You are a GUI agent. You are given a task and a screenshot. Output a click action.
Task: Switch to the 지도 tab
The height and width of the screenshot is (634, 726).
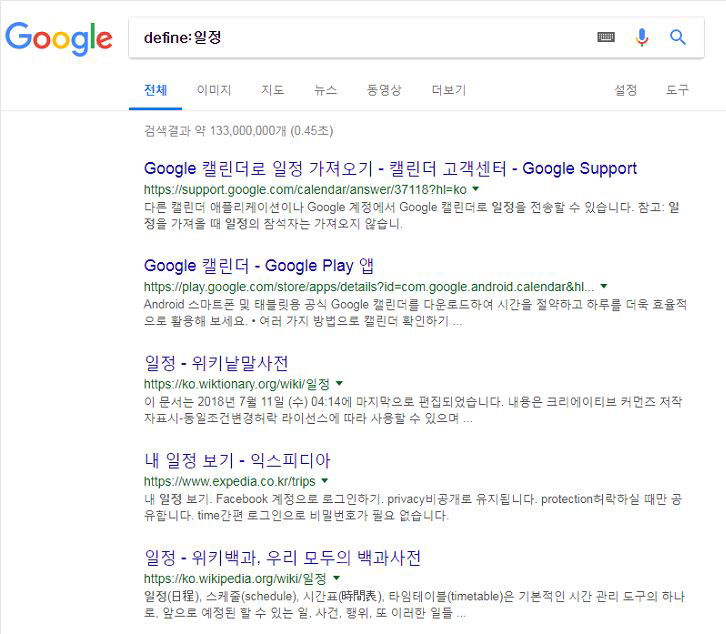(x=273, y=90)
